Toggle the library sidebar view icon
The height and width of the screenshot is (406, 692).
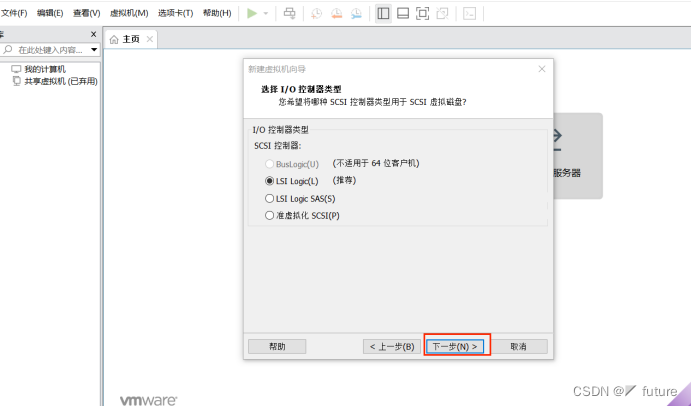[x=383, y=13]
